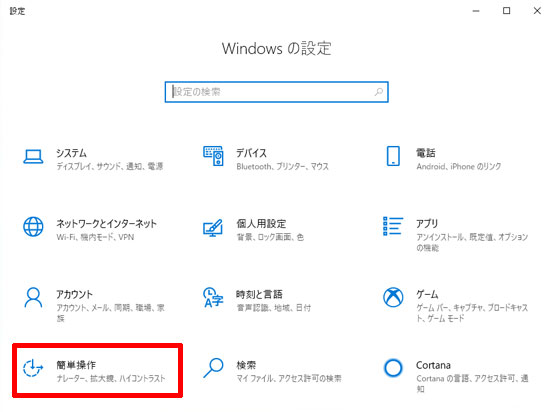This screenshot has width=550, height=412.
Task: Click the laptop icon for システム
Action: point(33,157)
